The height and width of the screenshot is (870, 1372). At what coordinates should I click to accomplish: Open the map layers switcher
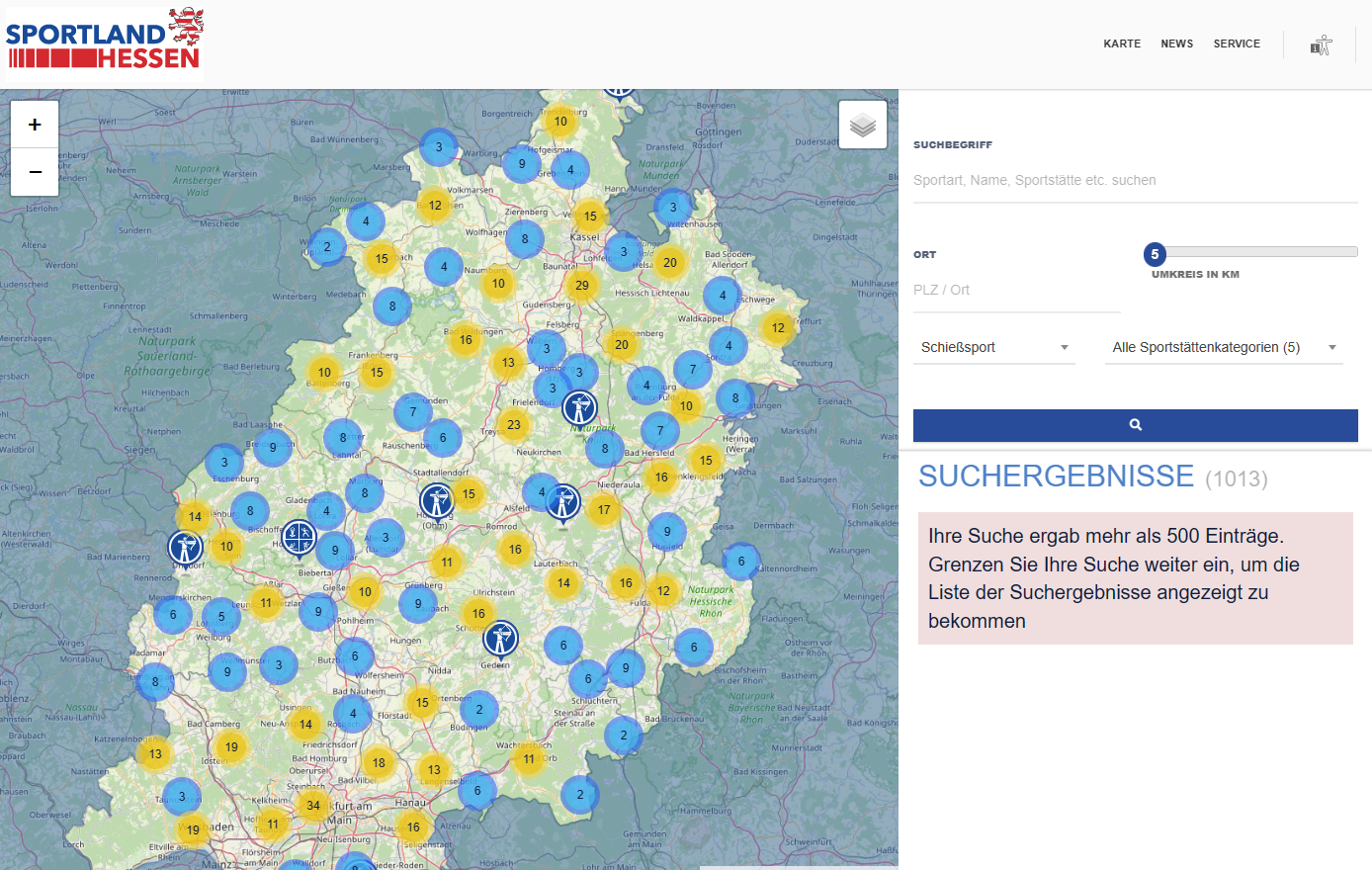(x=862, y=125)
